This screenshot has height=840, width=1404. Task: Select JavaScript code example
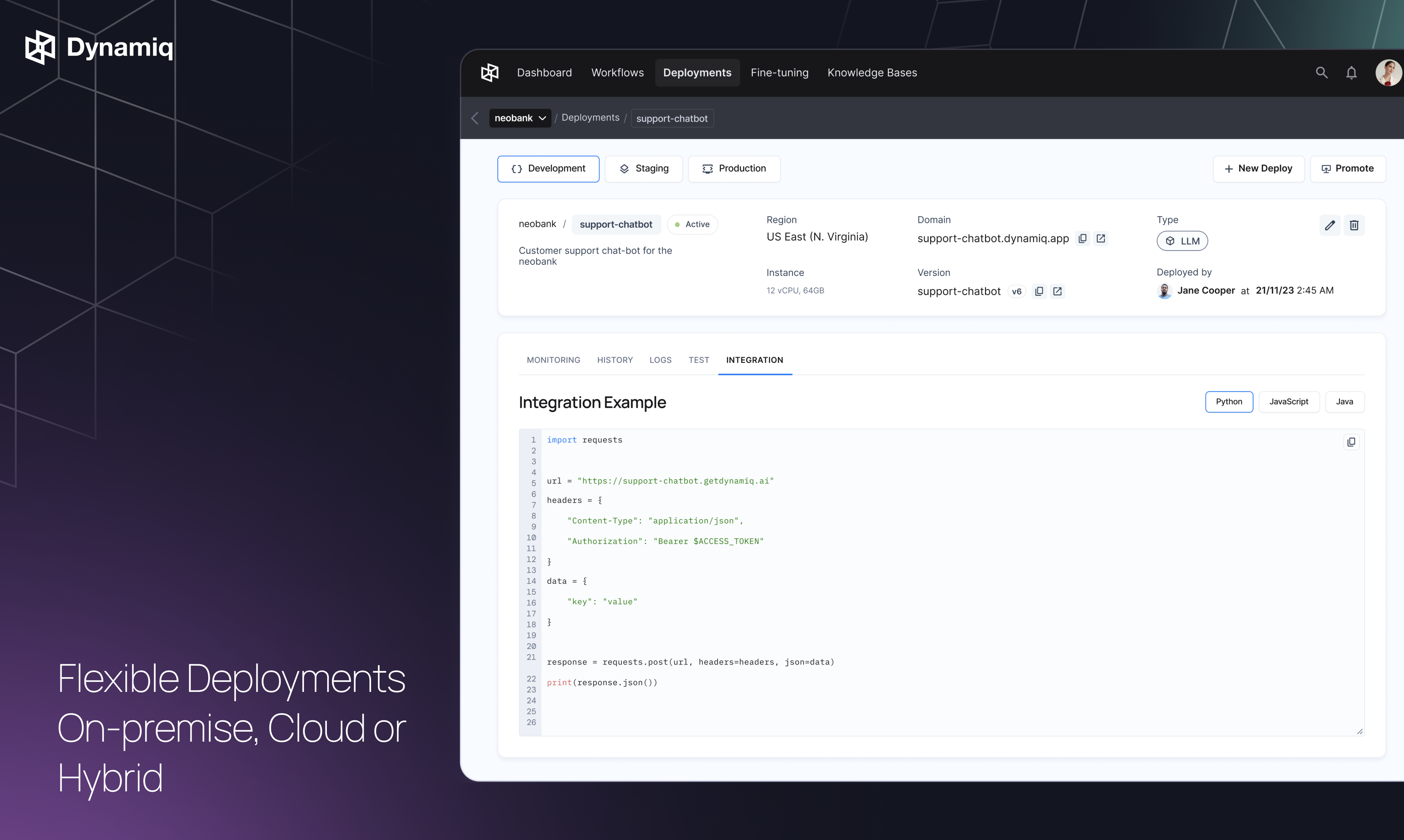point(1289,401)
